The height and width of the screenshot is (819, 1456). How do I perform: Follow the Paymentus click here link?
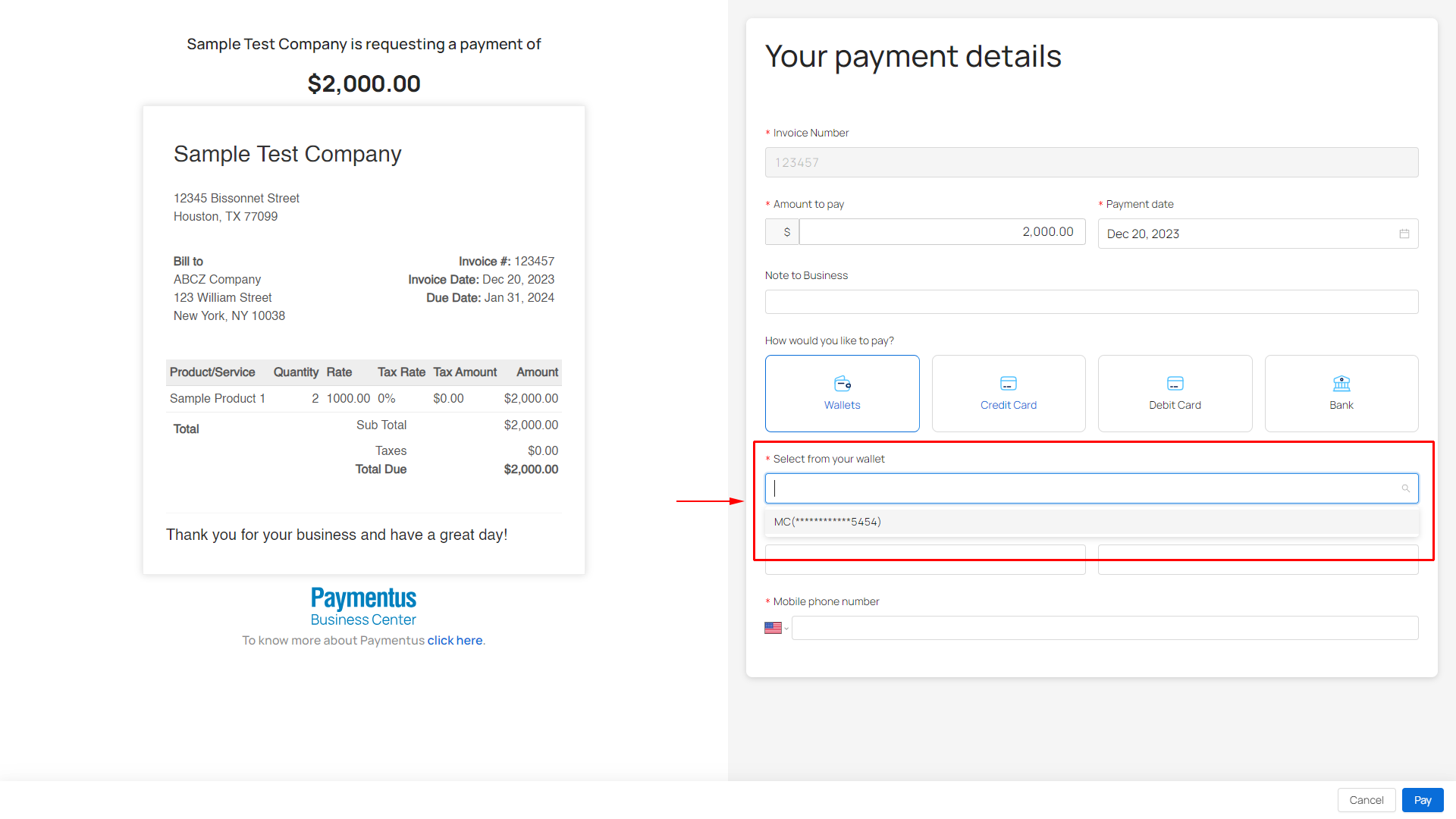click(x=455, y=641)
